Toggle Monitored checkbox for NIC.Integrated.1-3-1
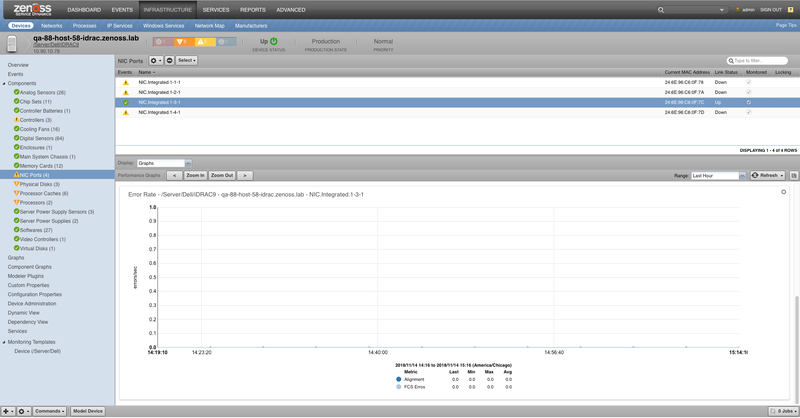 (748, 103)
